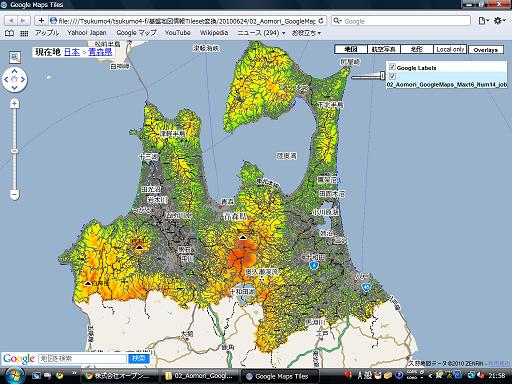Show all bookmarks with the book icon
The height and width of the screenshot is (384, 512).
pyautogui.click(x=9, y=33)
